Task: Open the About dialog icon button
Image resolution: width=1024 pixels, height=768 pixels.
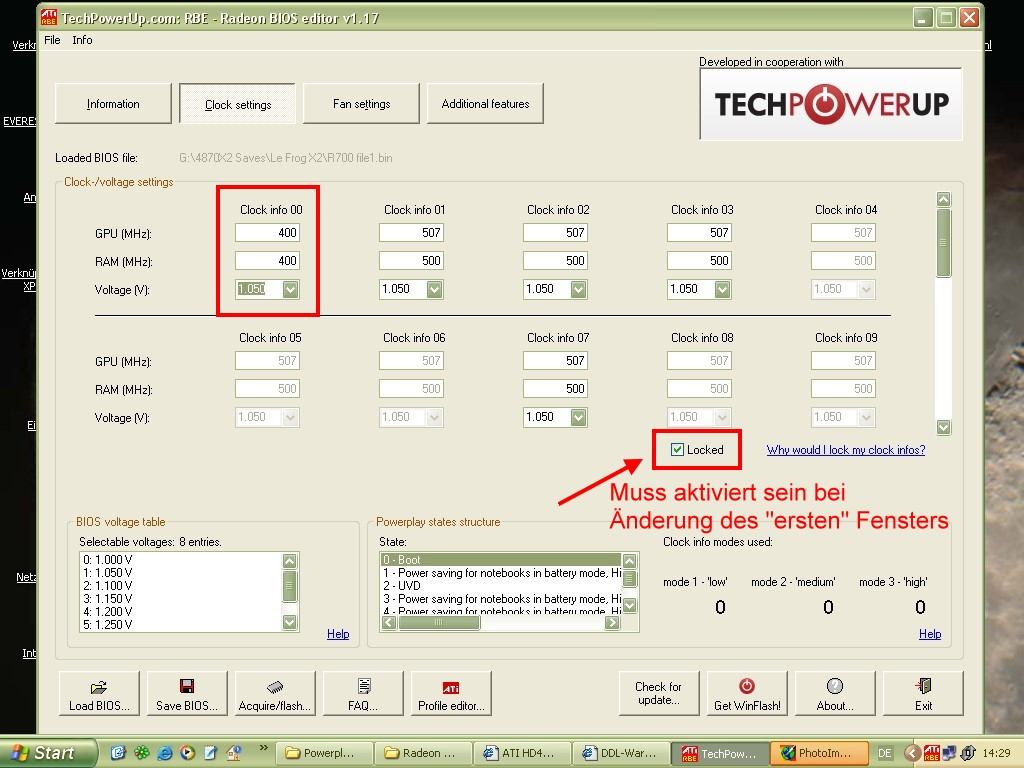Action: point(835,694)
